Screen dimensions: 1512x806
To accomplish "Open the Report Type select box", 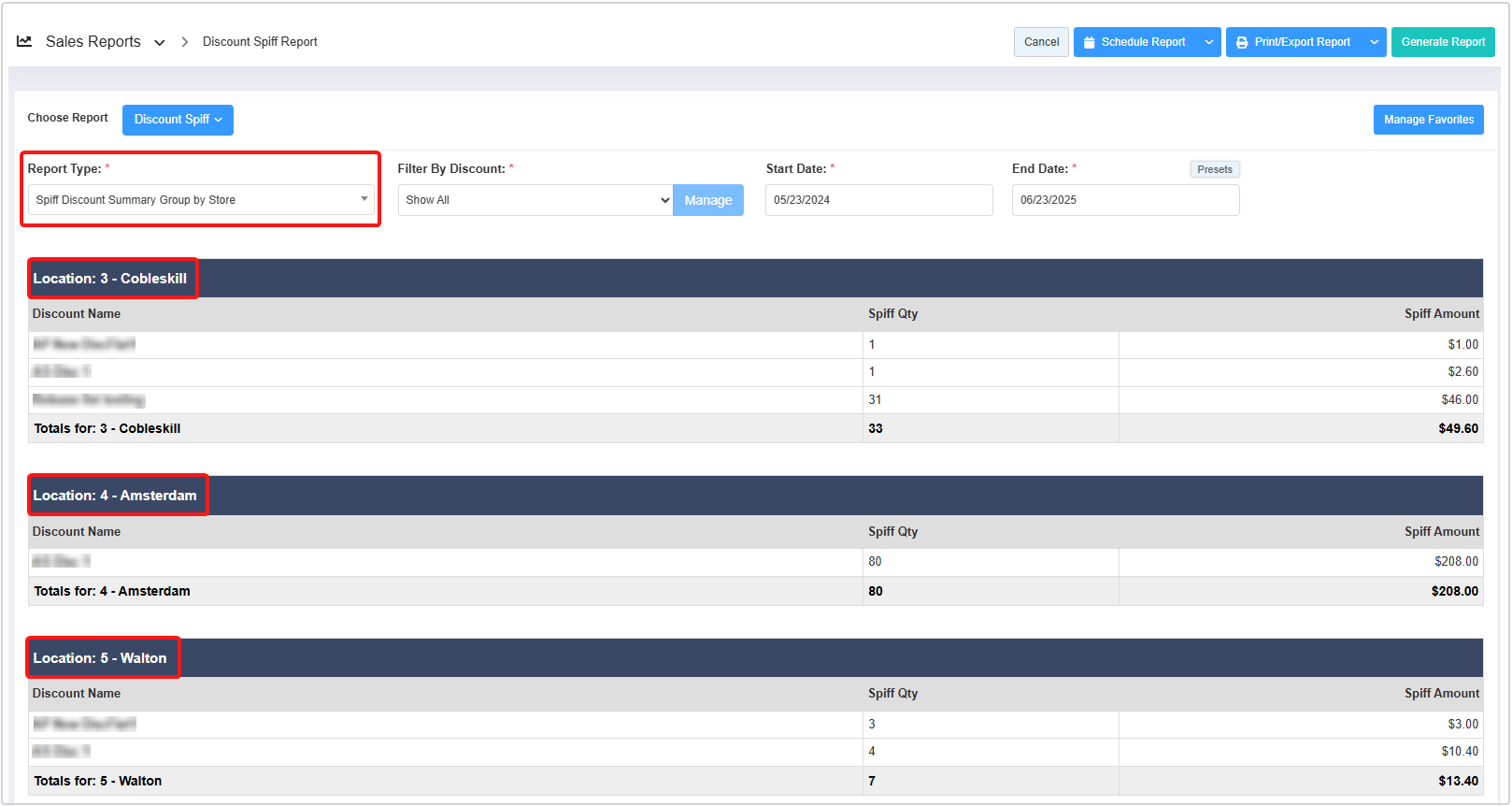I will pyautogui.click(x=201, y=200).
